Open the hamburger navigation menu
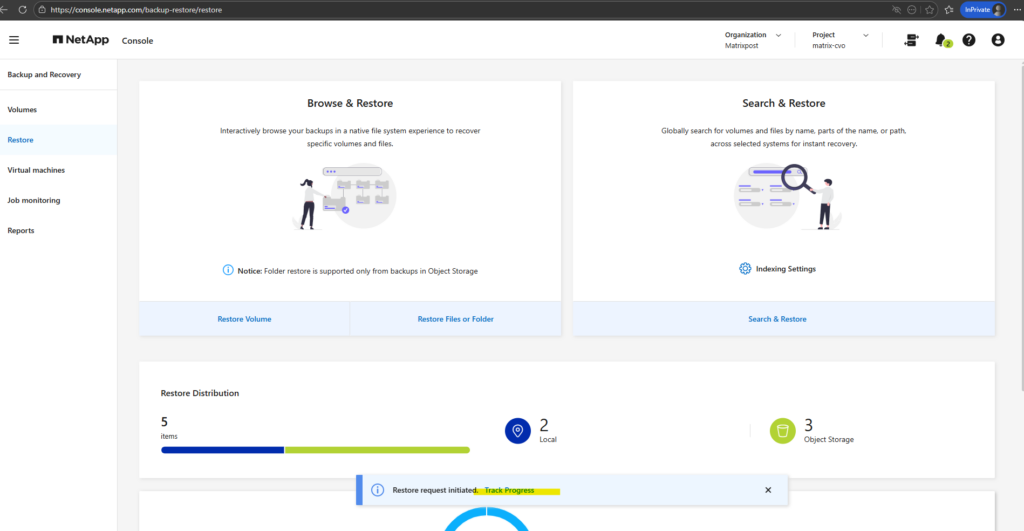Screen dimensions: 1024x531 tap(14, 40)
